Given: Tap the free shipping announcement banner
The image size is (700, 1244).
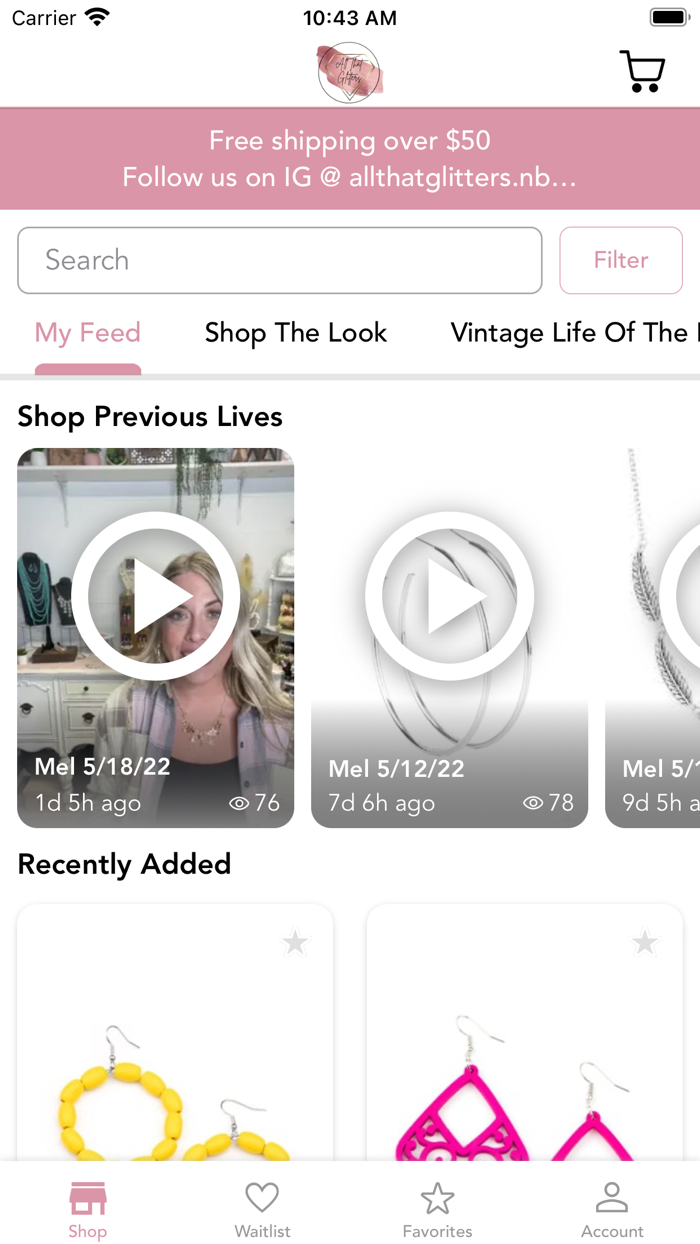Looking at the screenshot, I should point(350,158).
